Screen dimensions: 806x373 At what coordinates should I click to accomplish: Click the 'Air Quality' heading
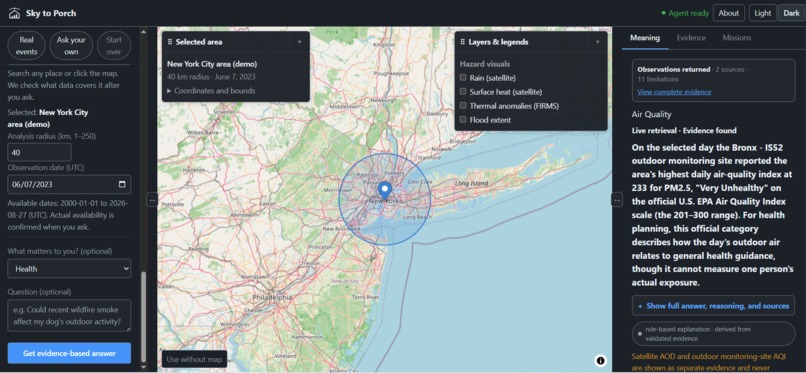pyautogui.click(x=651, y=115)
